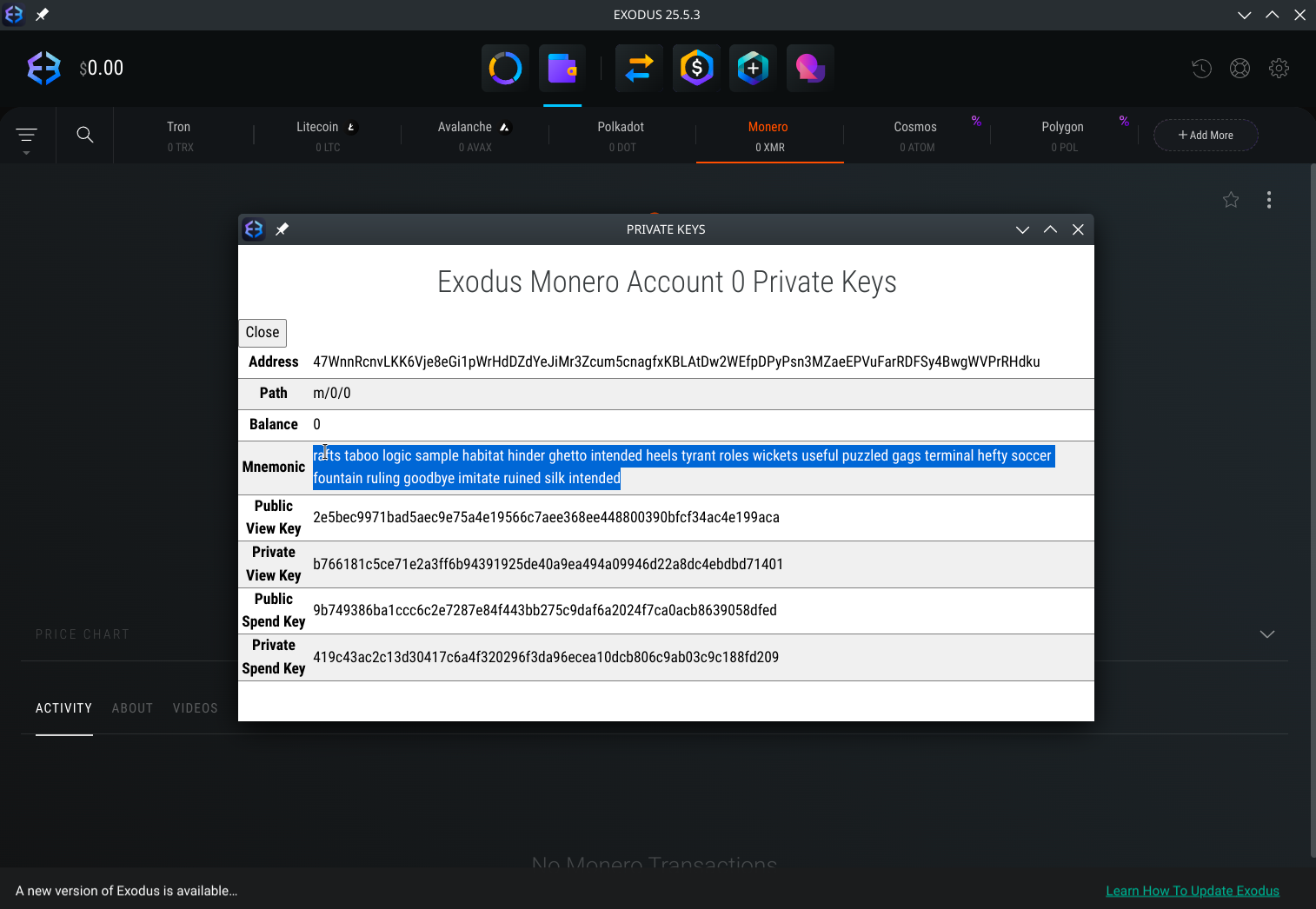Toggle the favorite star for Monero
The image size is (1316, 909).
pyautogui.click(x=1231, y=200)
